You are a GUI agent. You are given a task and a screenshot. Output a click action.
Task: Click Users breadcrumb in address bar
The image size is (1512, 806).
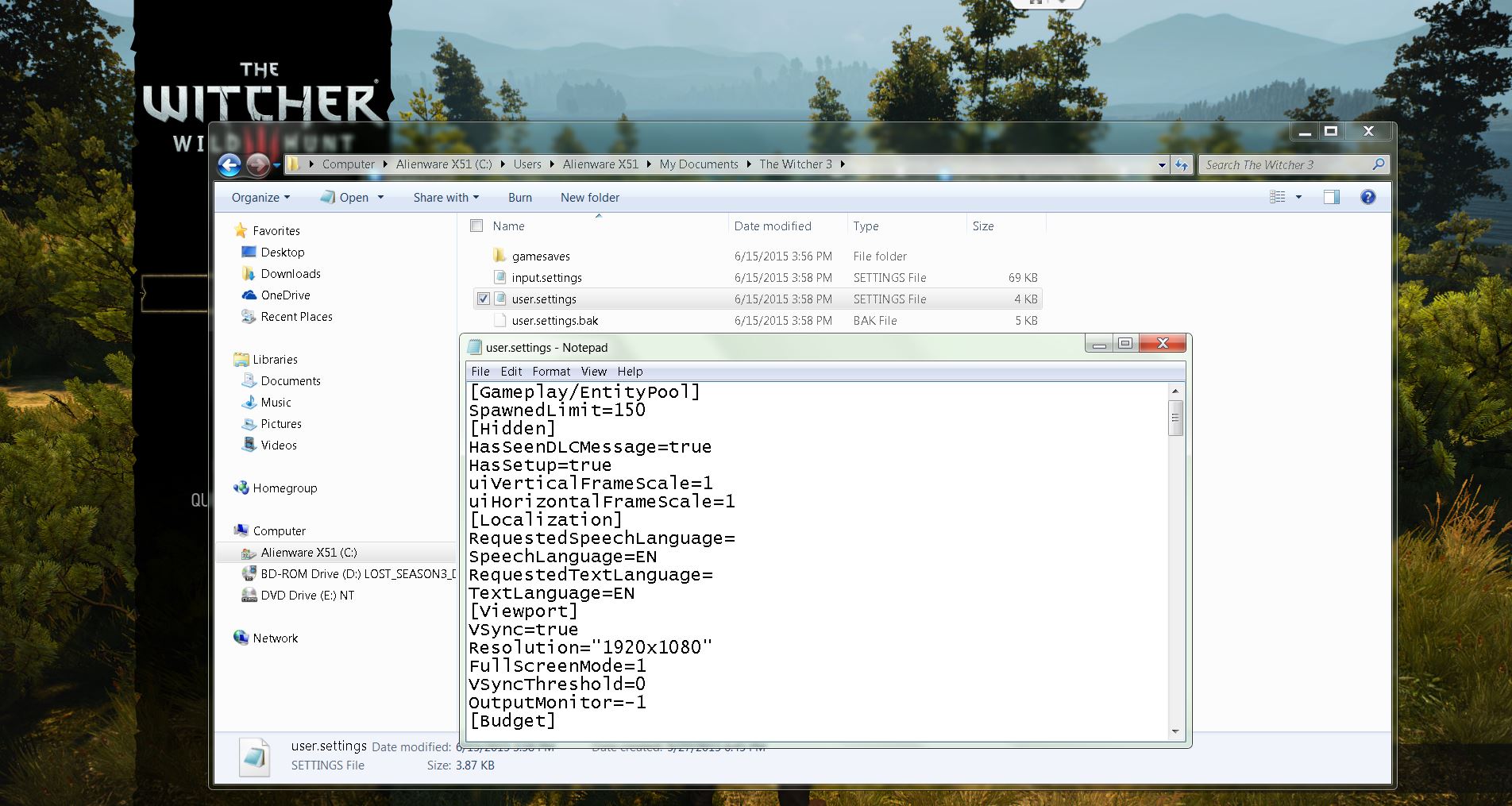click(x=527, y=164)
